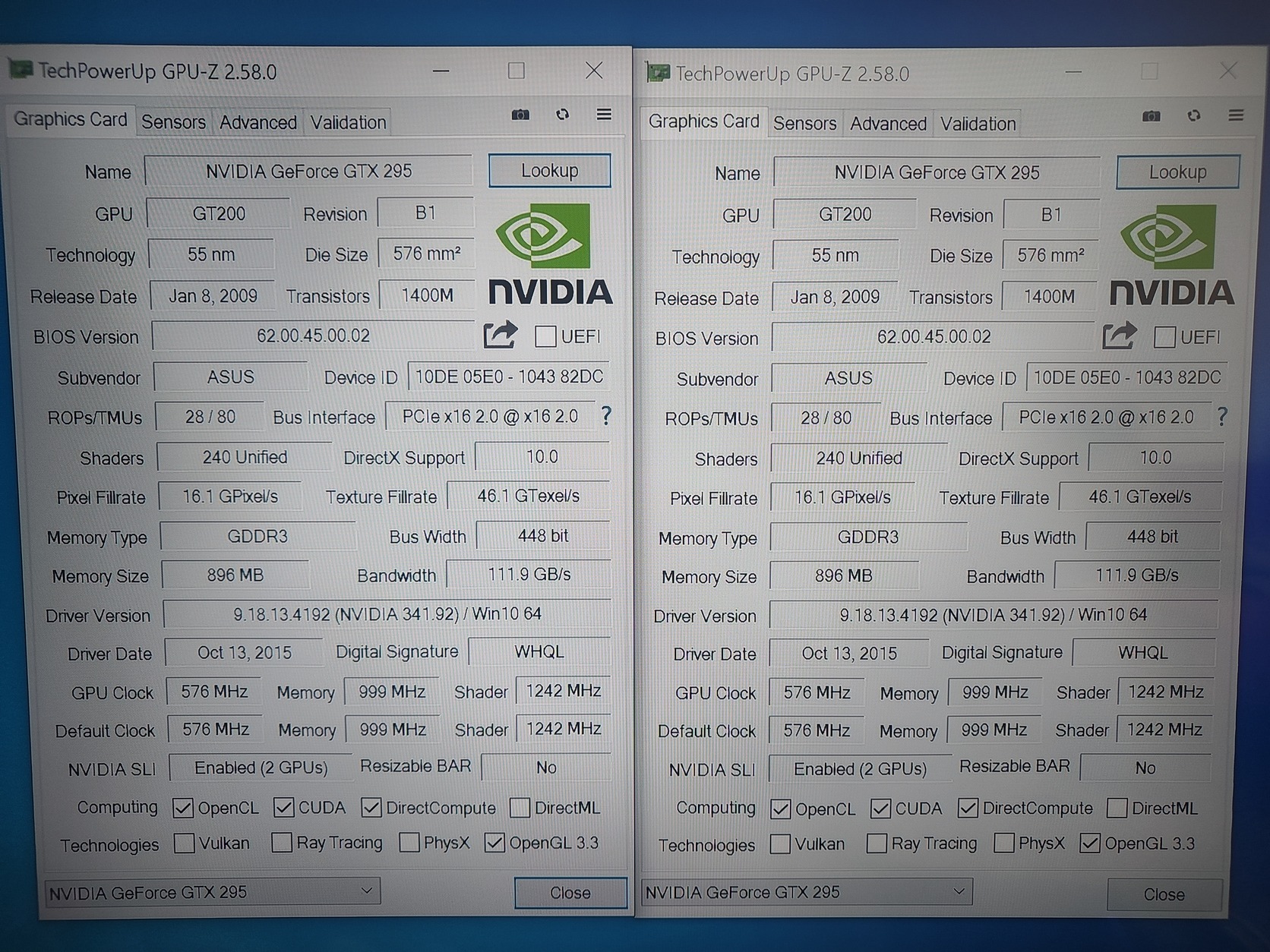Toggle DirectCompute checkbox in right window
The width and height of the screenshot is (1270, 952).
coord(968,809)
